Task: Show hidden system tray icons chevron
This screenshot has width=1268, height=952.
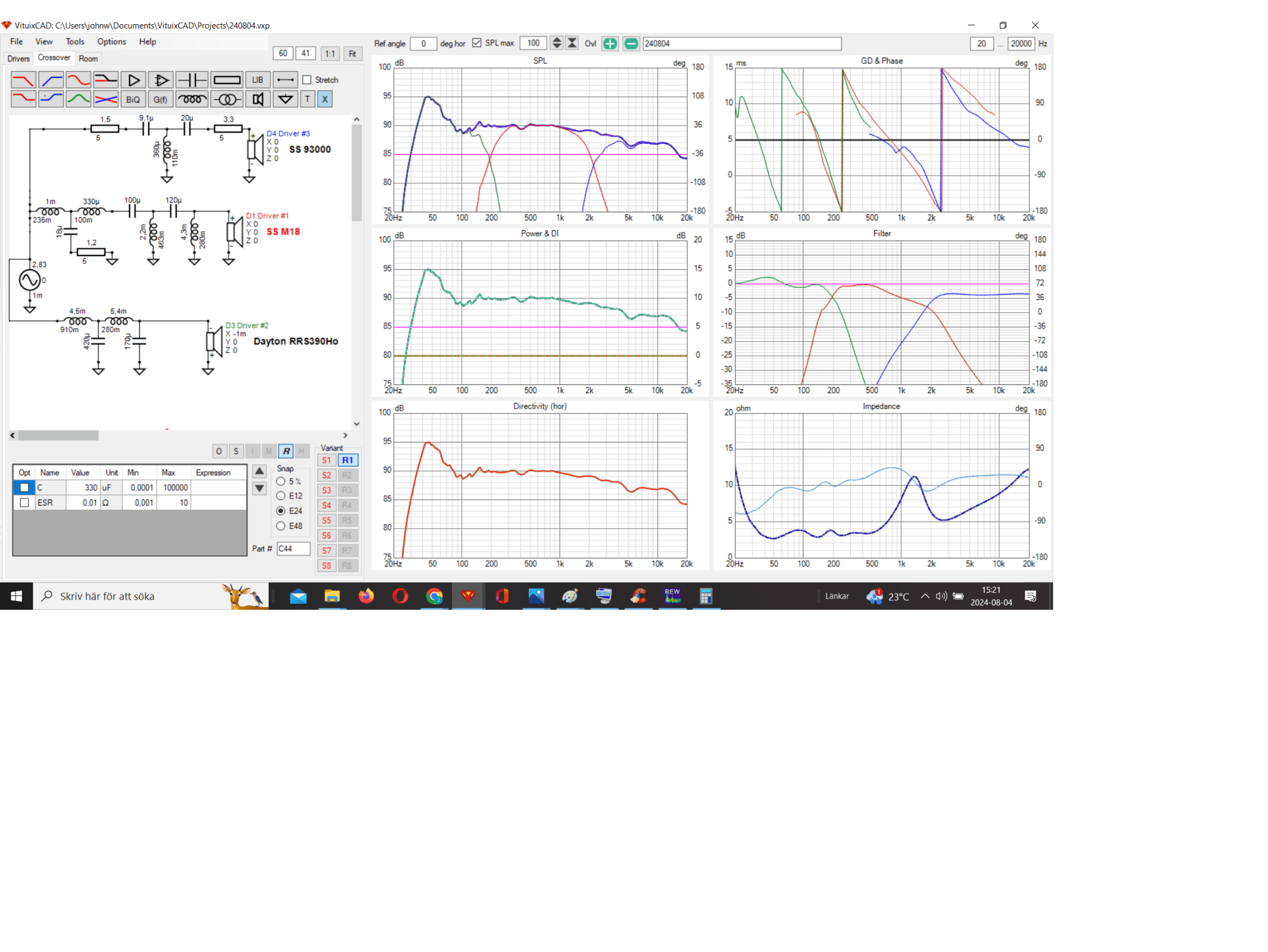Action: (x=924, y=596)
